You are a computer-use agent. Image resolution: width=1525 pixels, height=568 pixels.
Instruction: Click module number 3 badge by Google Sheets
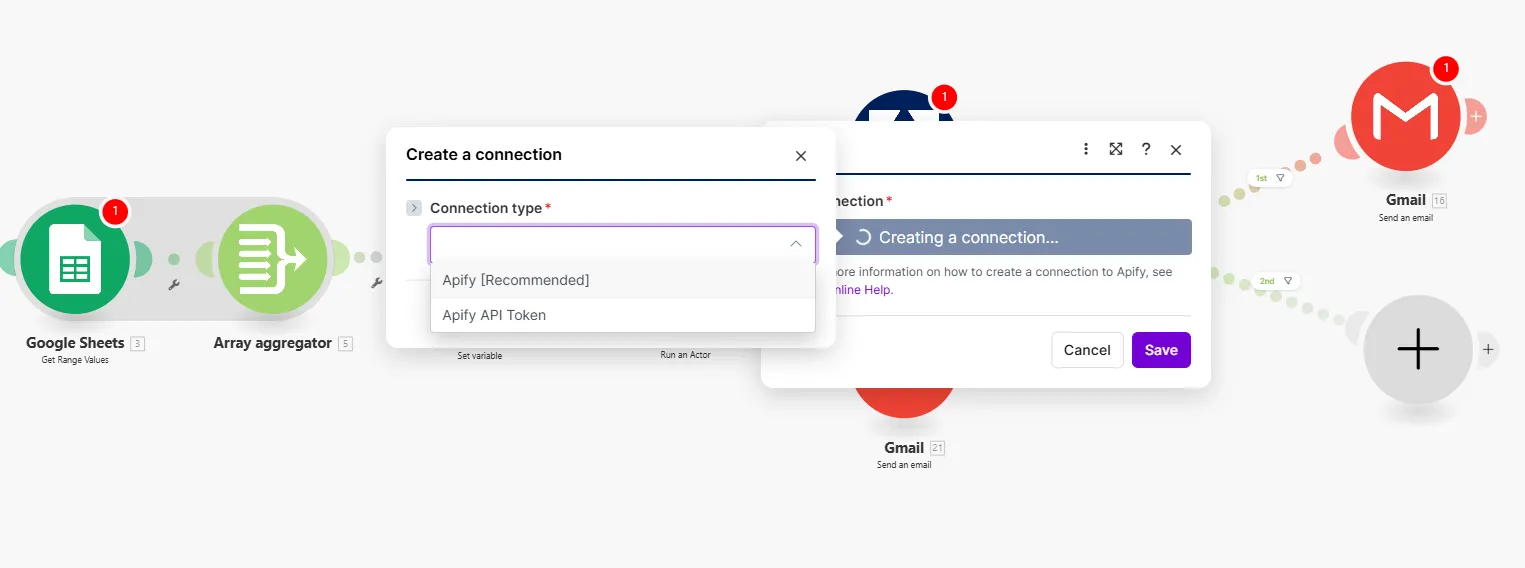point(138,344)
